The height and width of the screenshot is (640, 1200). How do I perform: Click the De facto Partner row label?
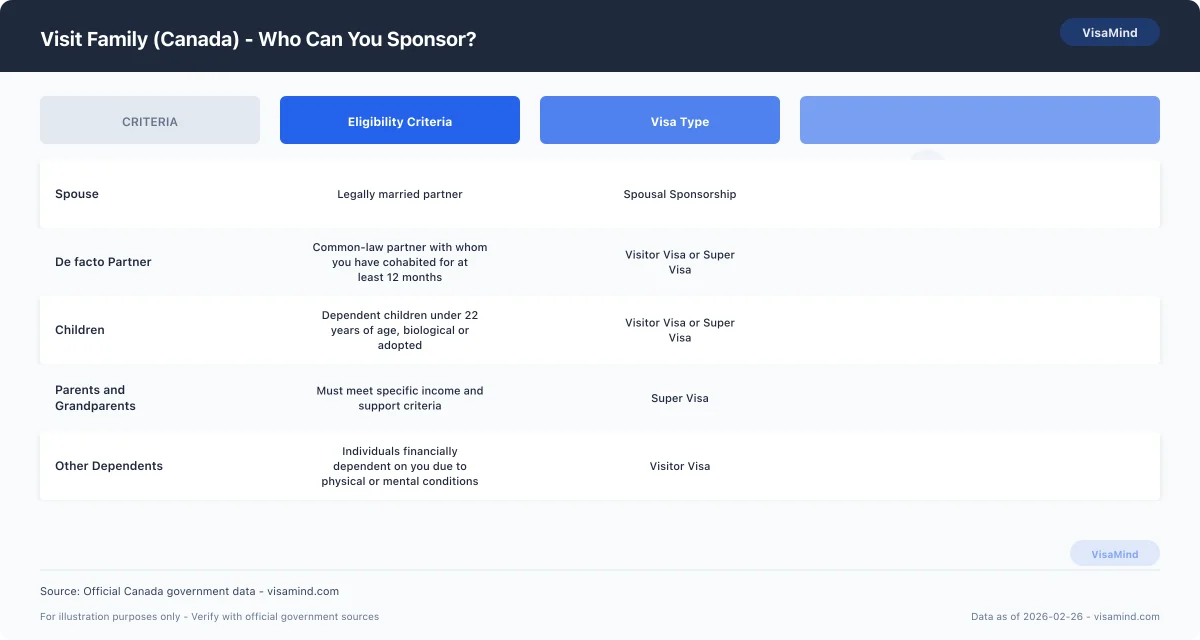coord(103,262)
